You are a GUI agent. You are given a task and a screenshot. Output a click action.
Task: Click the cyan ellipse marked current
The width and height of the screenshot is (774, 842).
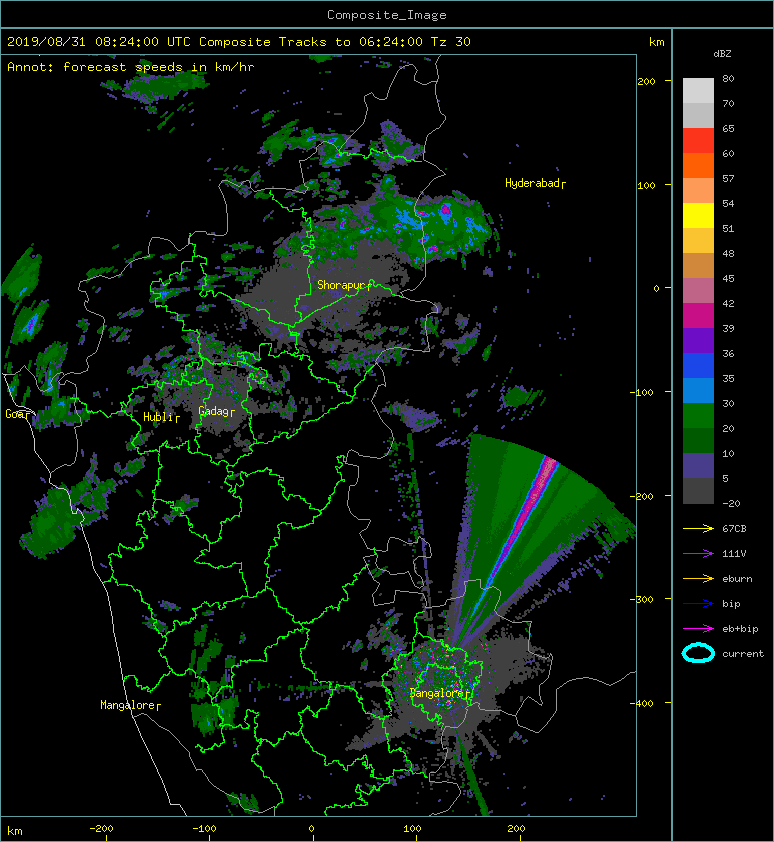[698, 653]
